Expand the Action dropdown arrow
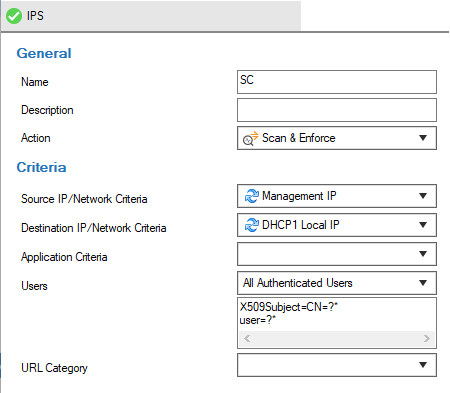This screenshot has width=450, height=393. (x=423, y=138)
